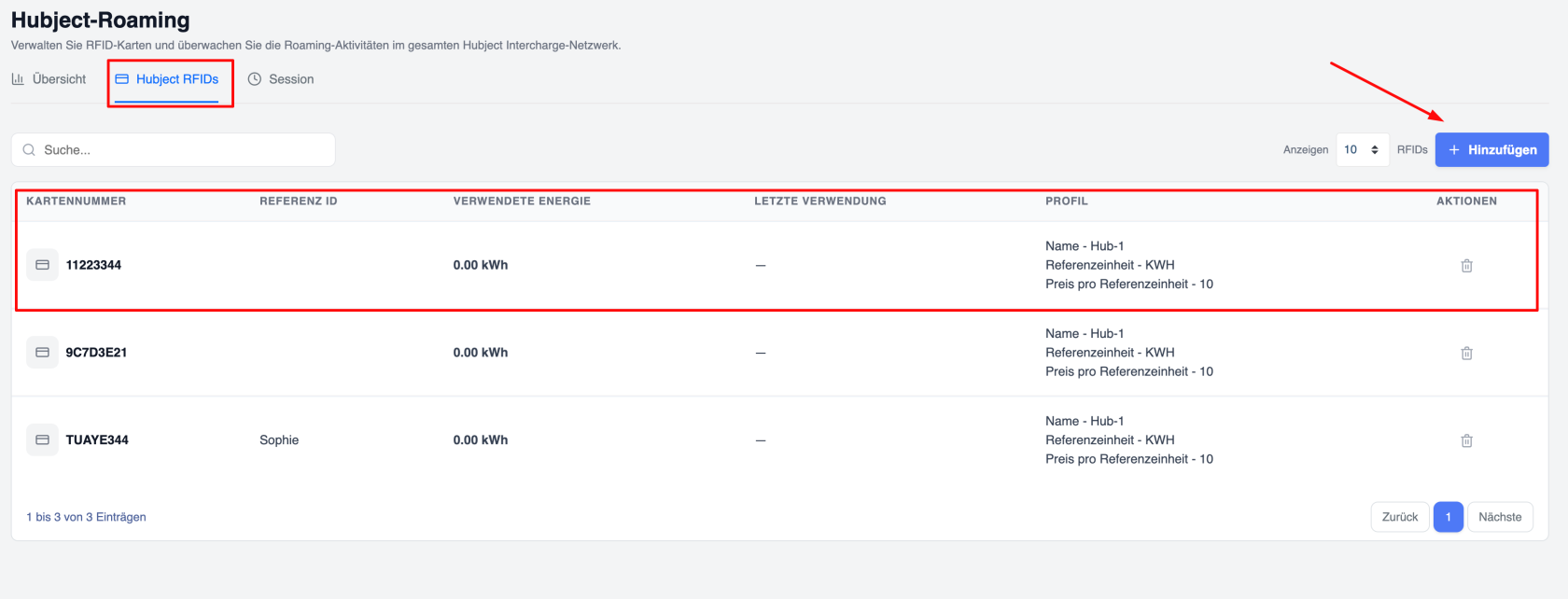Delete RFID card 11223344 via trash icon
Image resolution: width=1568 pixels, height=599 pixels.
click(x=1466, y=266)
